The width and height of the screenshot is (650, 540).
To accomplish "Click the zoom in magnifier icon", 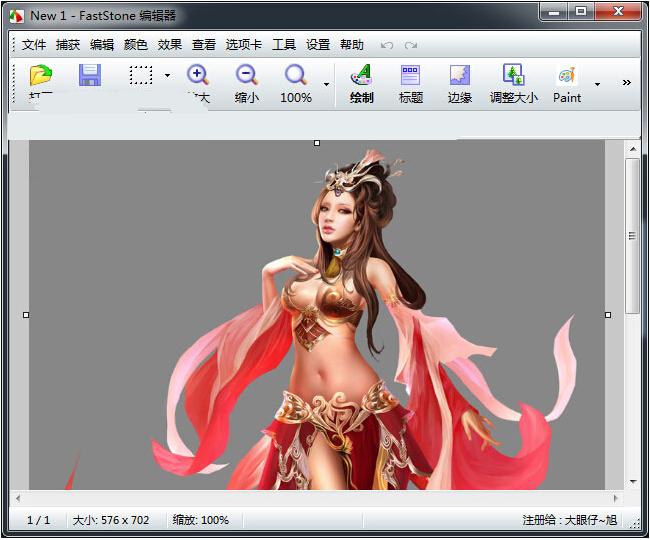I will (x=198, y=76).
